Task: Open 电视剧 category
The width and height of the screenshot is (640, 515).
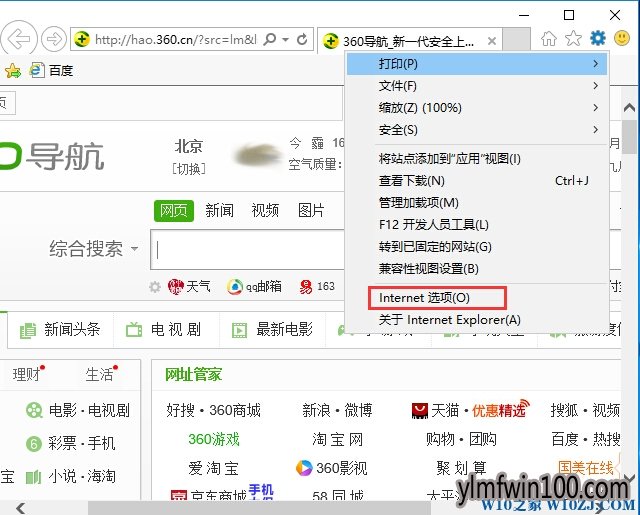Action: coord(163,329)
